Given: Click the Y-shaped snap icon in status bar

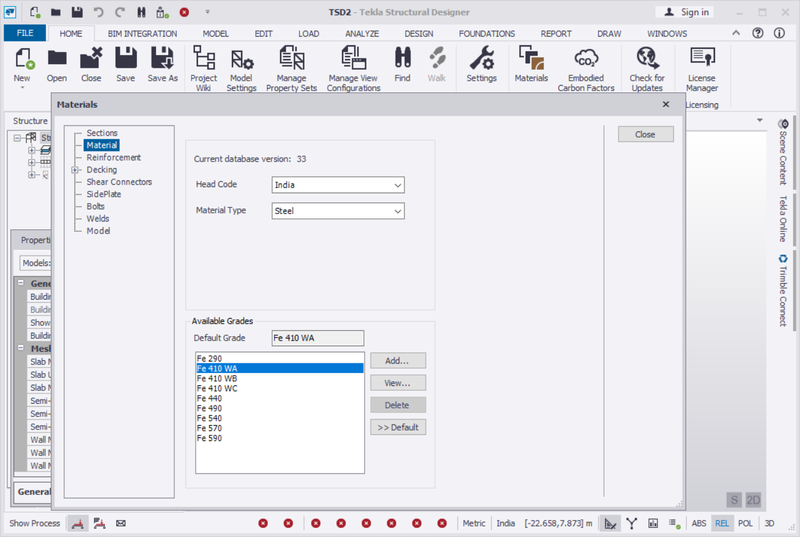Looking at the screenshot, I should [632, 523].
